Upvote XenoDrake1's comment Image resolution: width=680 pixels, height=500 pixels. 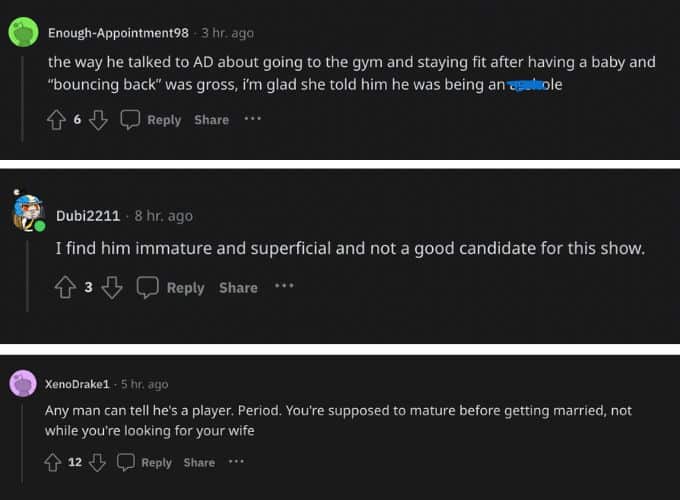tap(53, 462)
